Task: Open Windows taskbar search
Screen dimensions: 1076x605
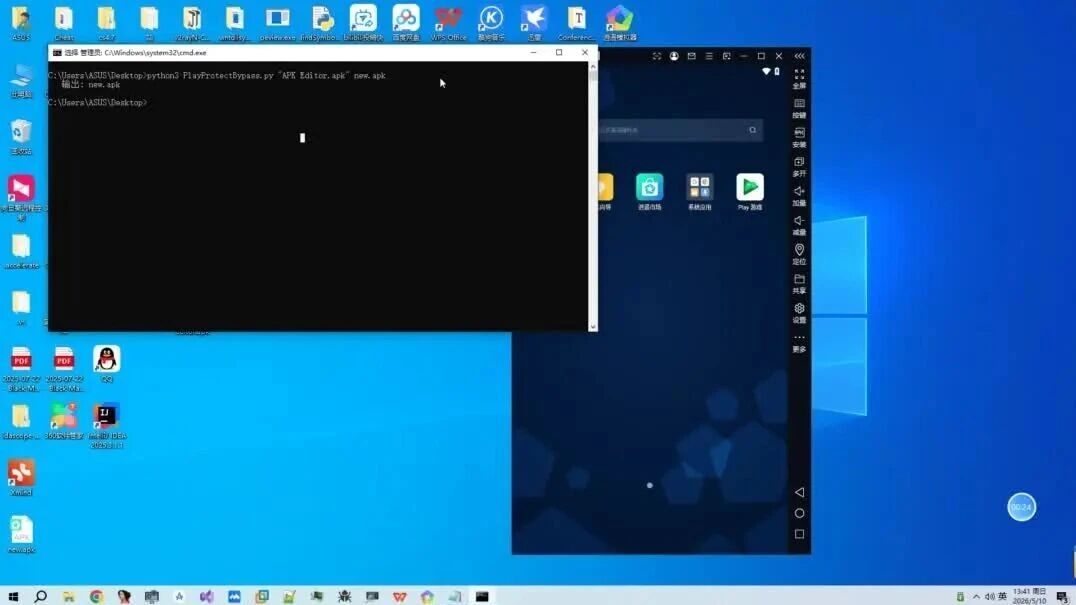Action: pyautogui.click(x=40, y=596)
